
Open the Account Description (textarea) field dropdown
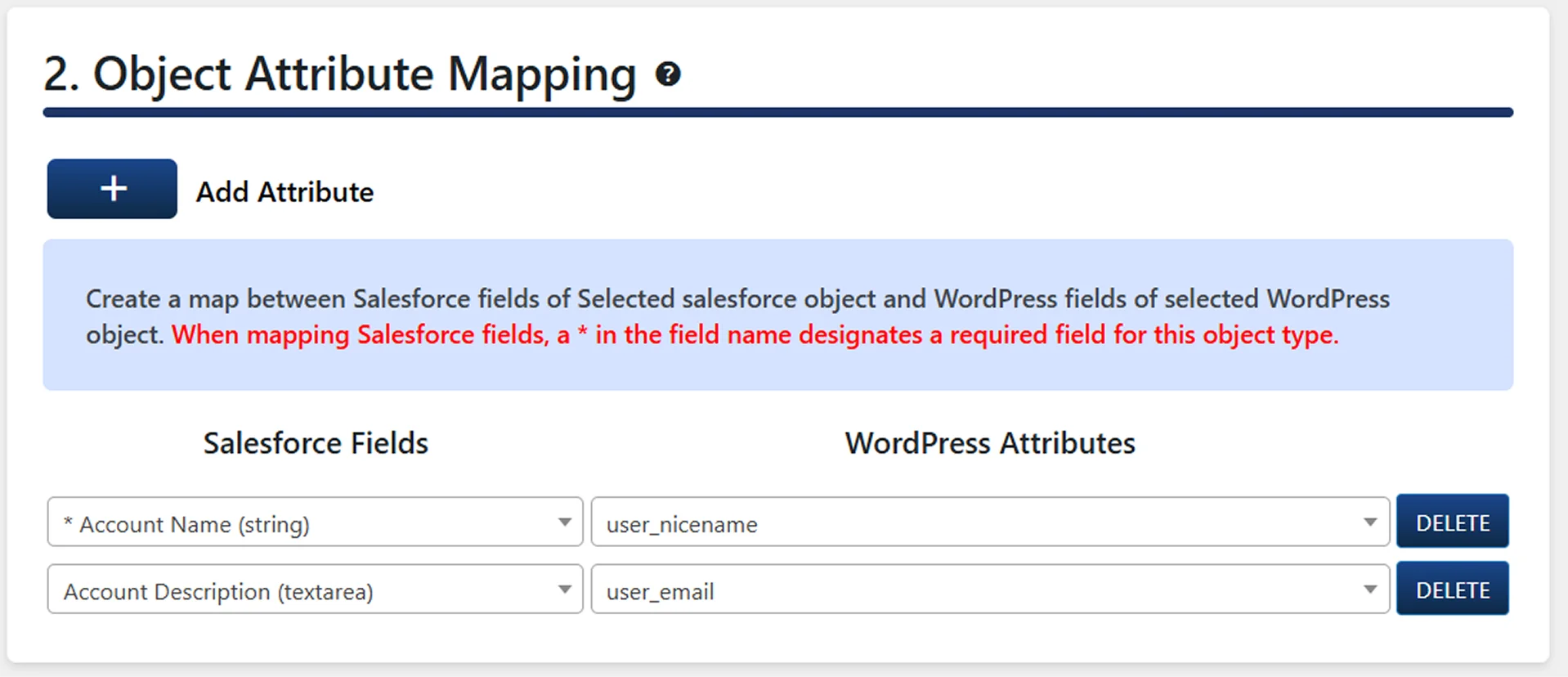coord(315,589)
